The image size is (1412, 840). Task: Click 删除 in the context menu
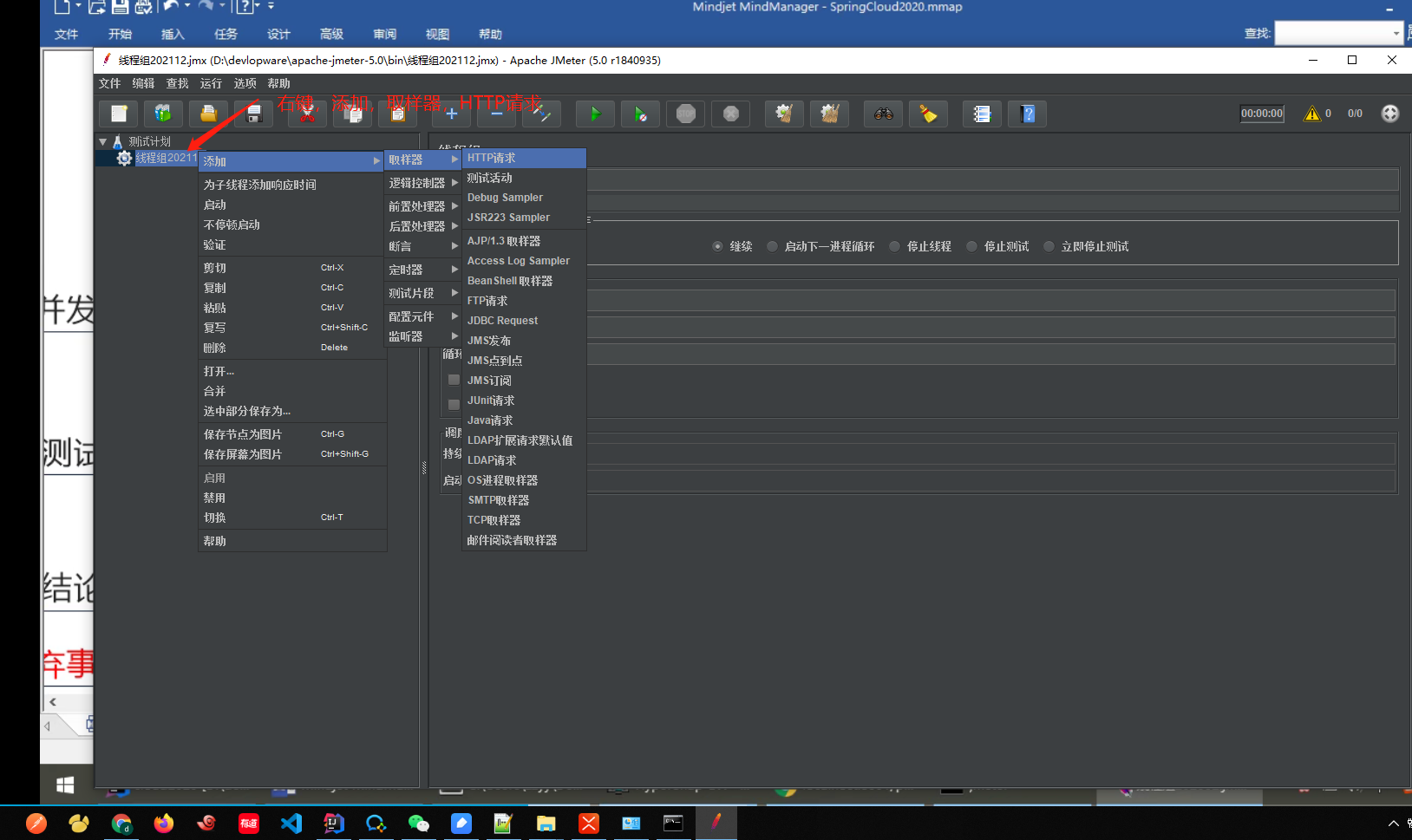292,348
